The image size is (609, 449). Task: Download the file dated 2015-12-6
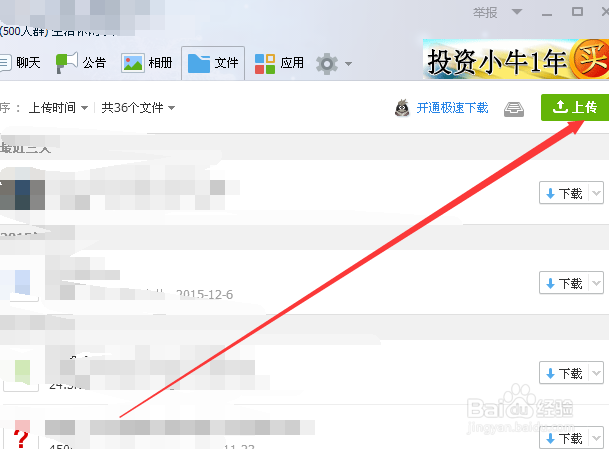(x=564, y=283)
